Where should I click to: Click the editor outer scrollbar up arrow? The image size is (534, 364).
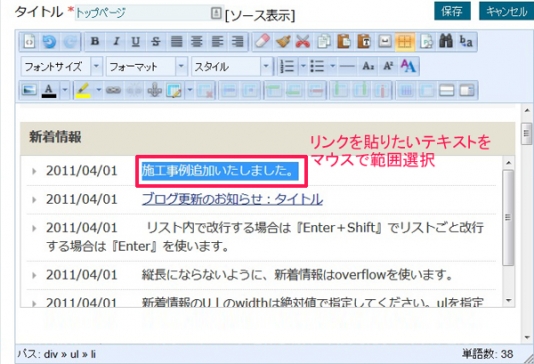527,110
